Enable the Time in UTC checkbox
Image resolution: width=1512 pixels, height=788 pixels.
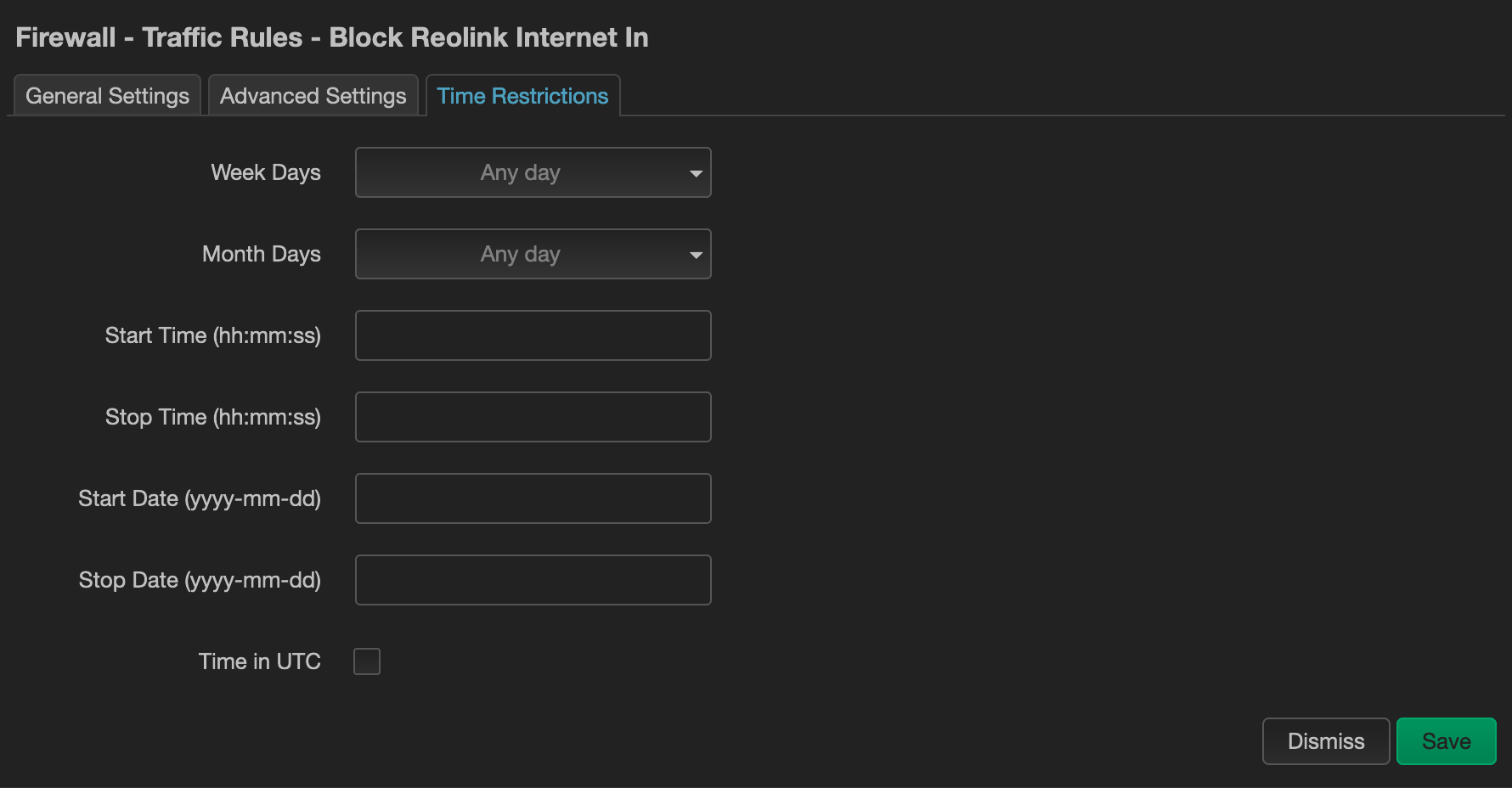pos(367,661)
